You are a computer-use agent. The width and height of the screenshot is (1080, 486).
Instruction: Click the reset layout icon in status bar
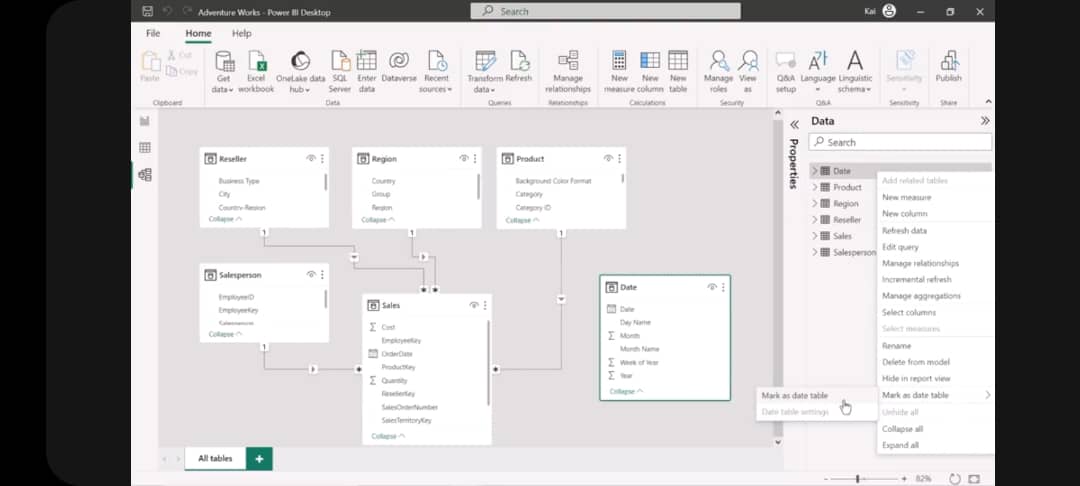[x=955, y=478]
